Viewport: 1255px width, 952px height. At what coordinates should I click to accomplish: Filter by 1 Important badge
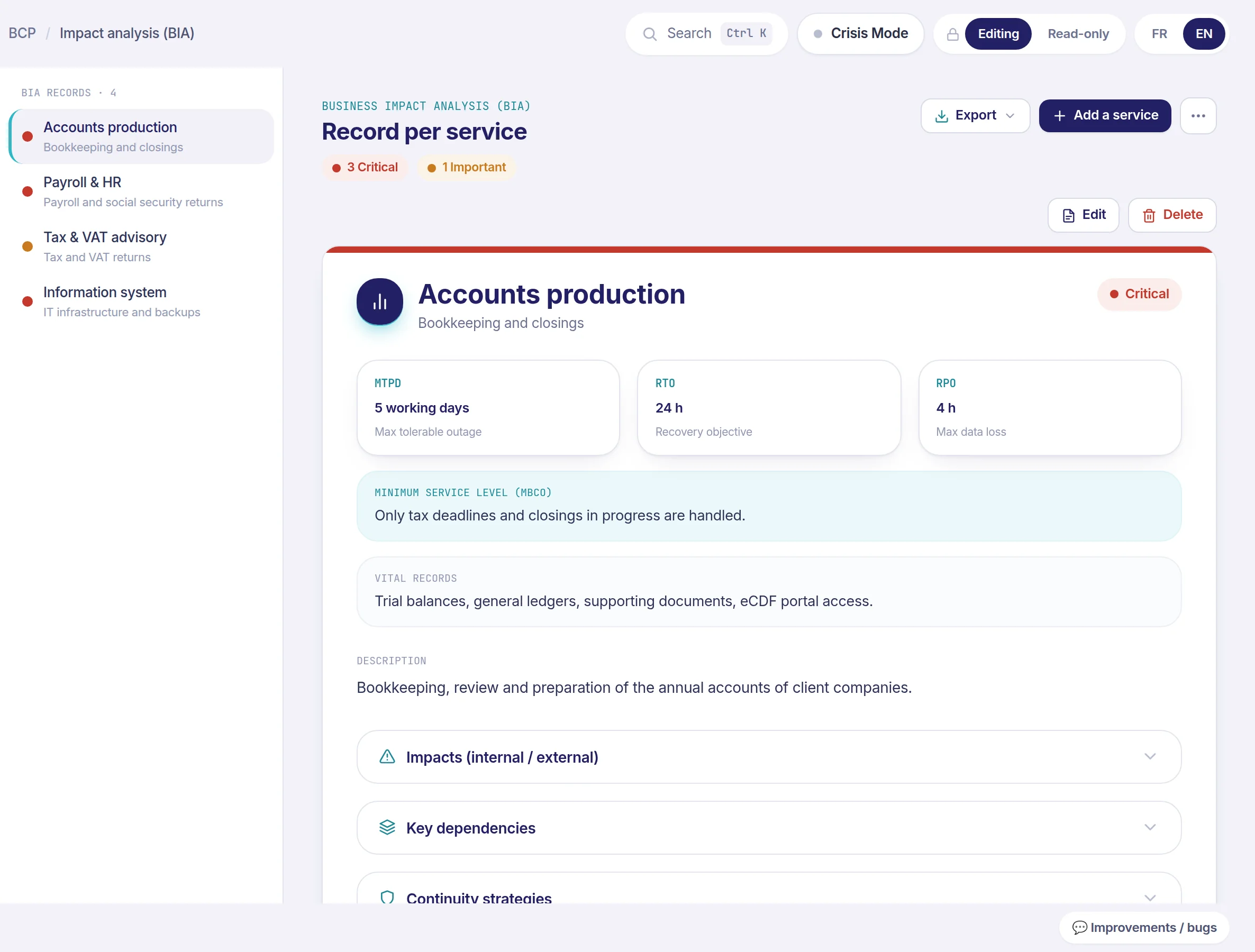466,168
